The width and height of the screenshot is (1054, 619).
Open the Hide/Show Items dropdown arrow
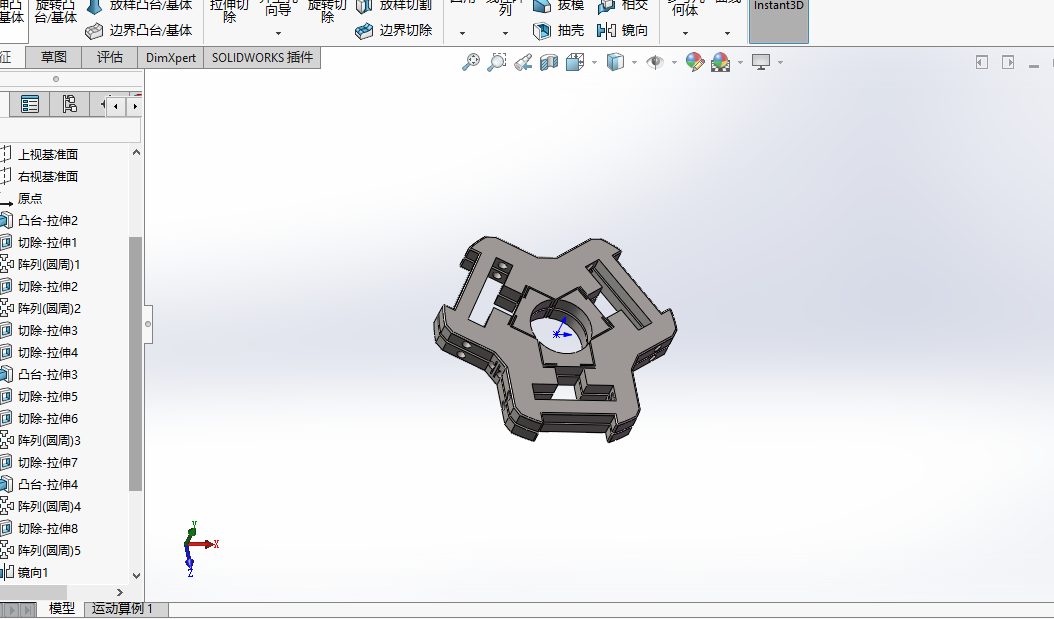(x=674, y=63)
